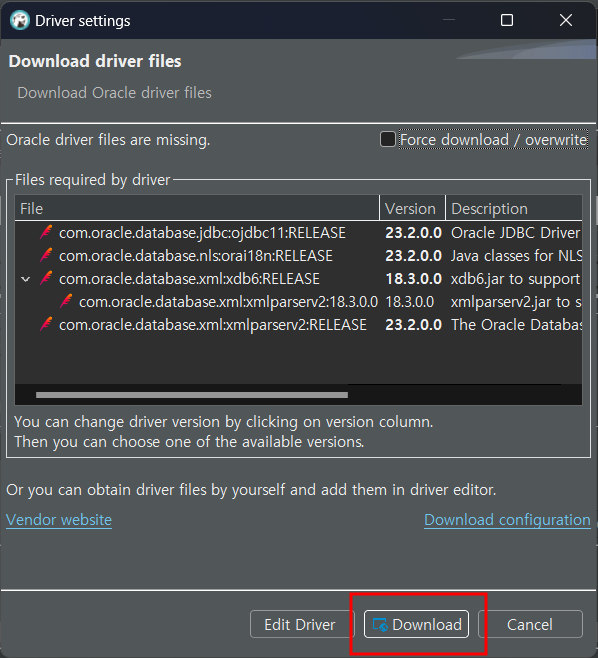Click the File column header
Image resolution: width=598 pixels, height=658 pixels.
click(x=197, y=209)
